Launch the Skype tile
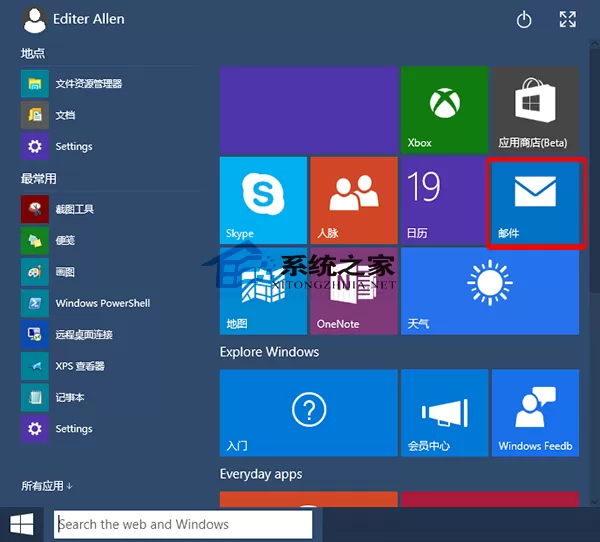This screenshot has width=600, height=542. click(x=263, y=200)
